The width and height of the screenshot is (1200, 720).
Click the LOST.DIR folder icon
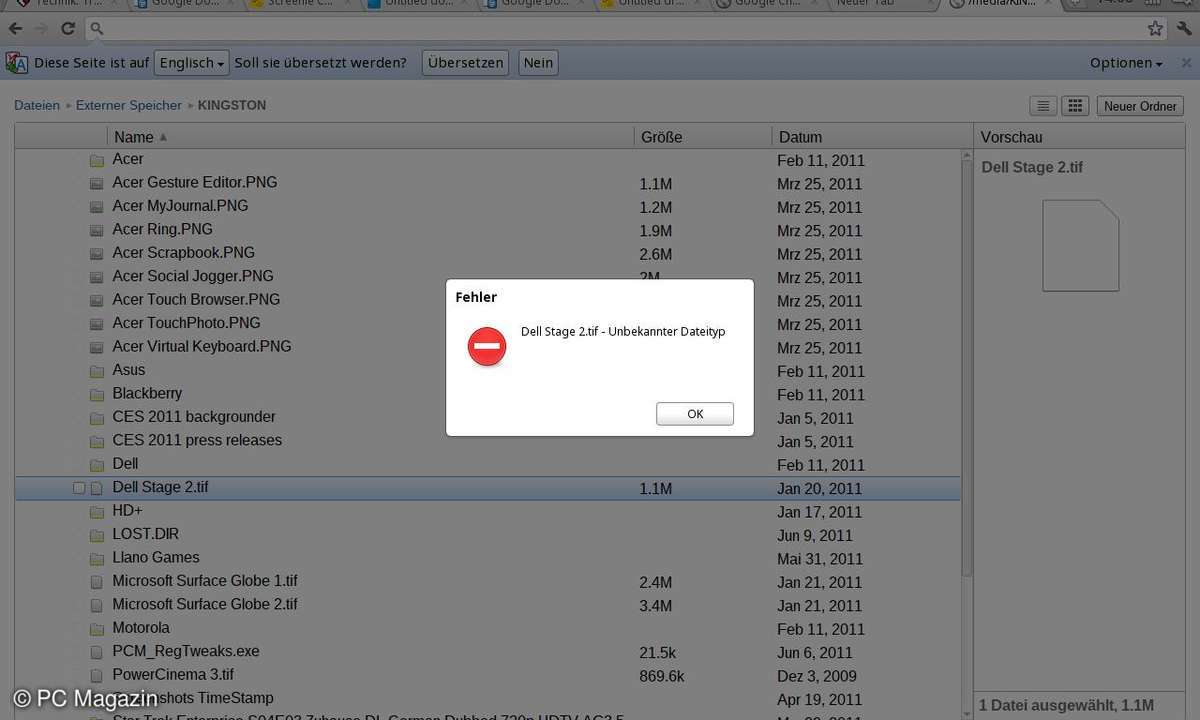pyautogui.click(x=96, y=535)
